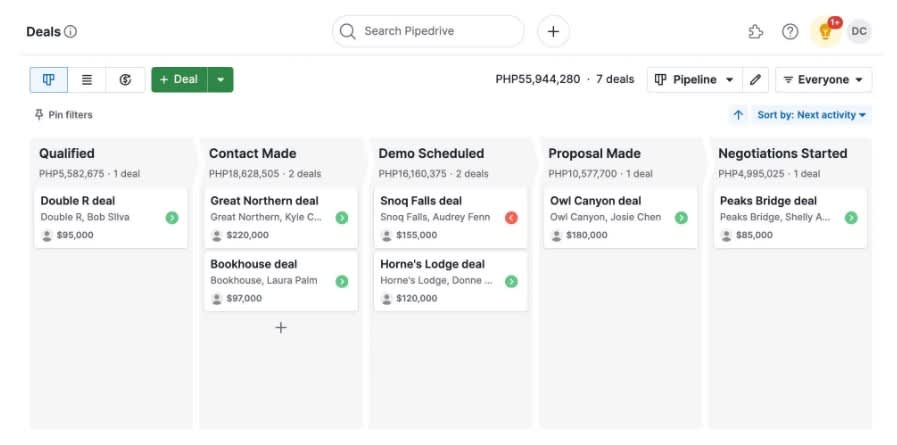The width and height of the screenshot is (897, 445).
Task: Click the quick add plus button
Action: point(553,31)
